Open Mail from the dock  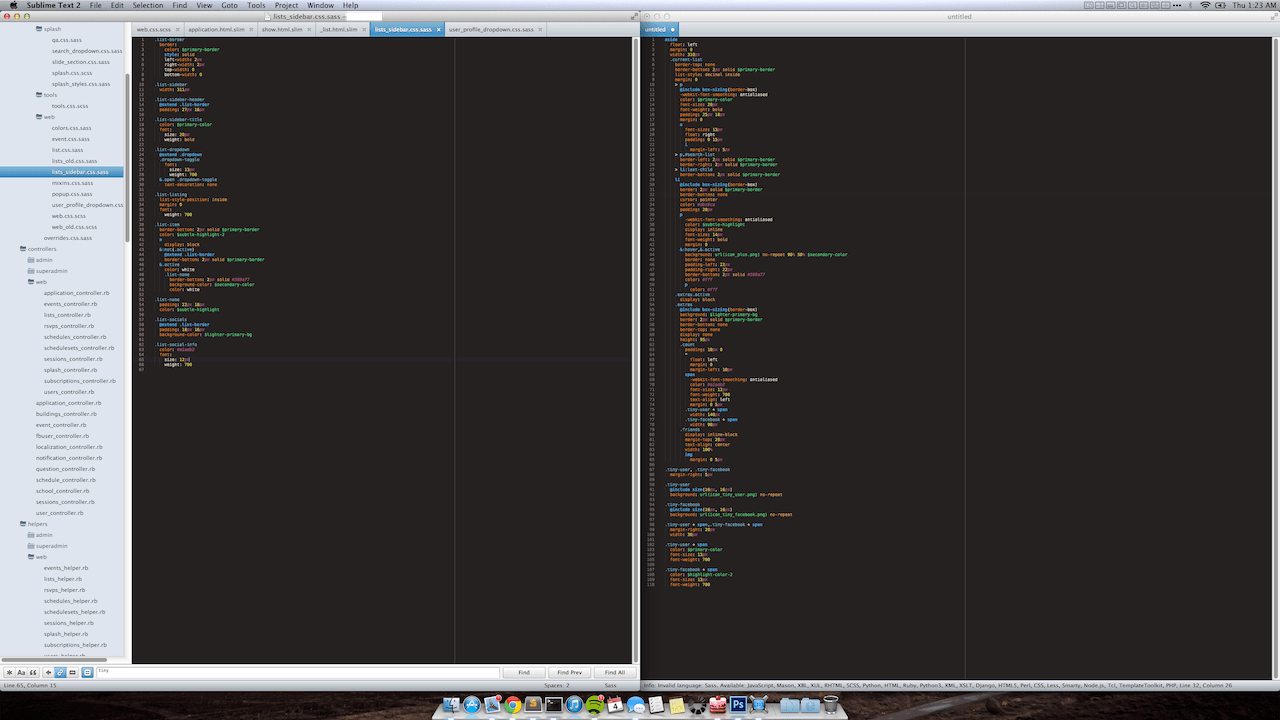point(492,705)
